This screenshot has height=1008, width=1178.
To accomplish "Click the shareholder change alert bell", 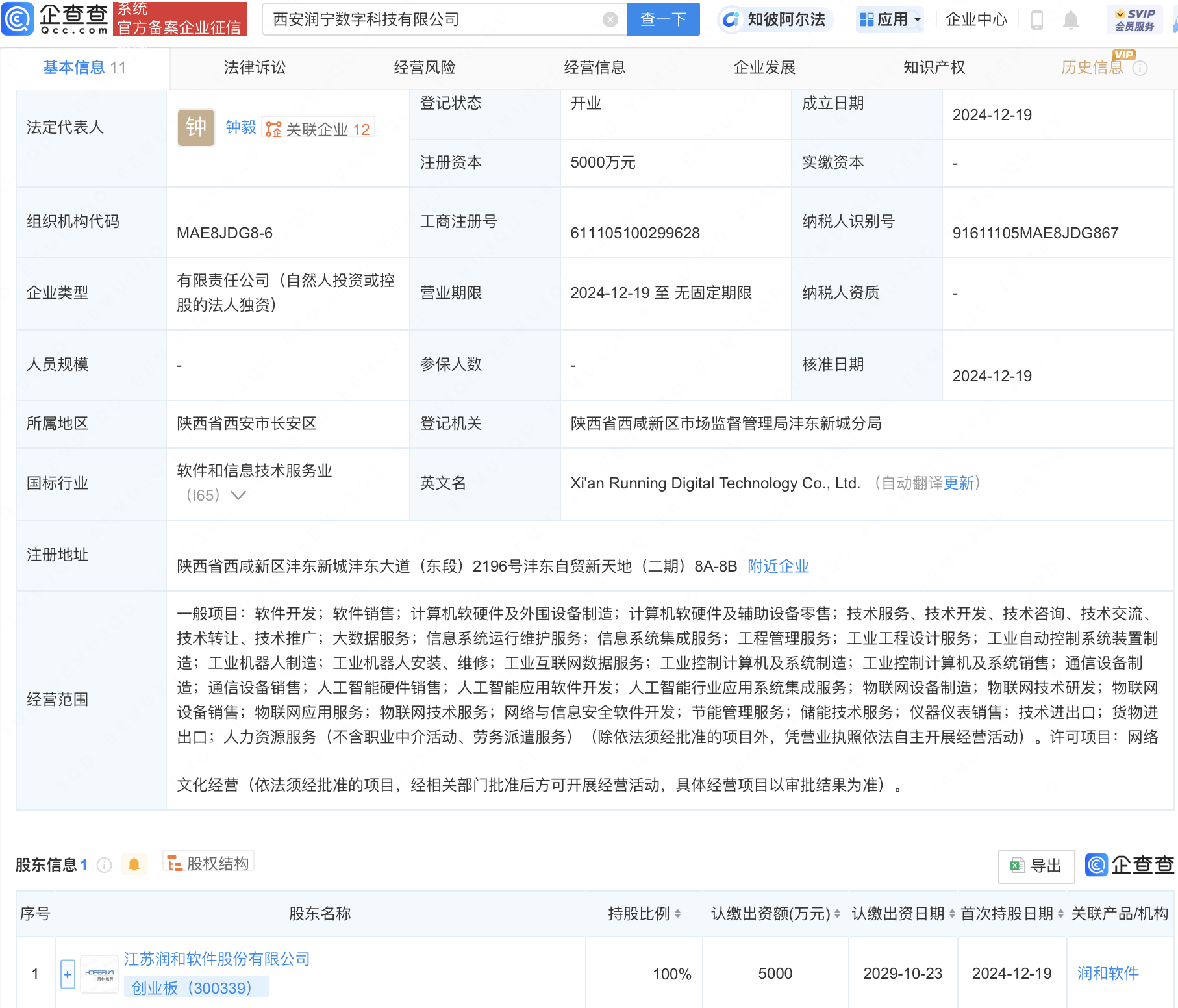I will pyautogui.click(x=134, y=864).
